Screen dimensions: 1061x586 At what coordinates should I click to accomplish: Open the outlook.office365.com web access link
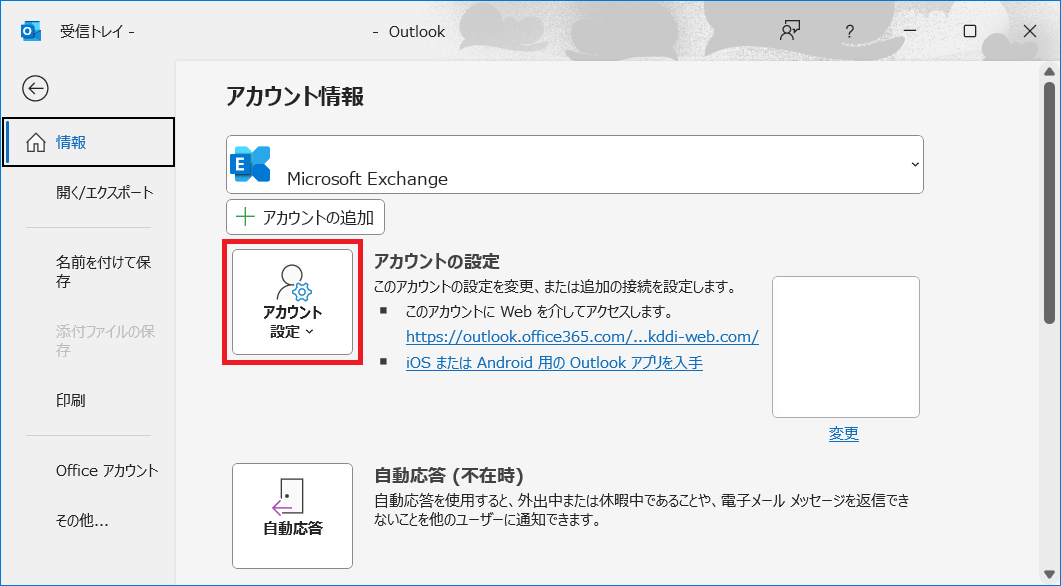pos(581,336)
